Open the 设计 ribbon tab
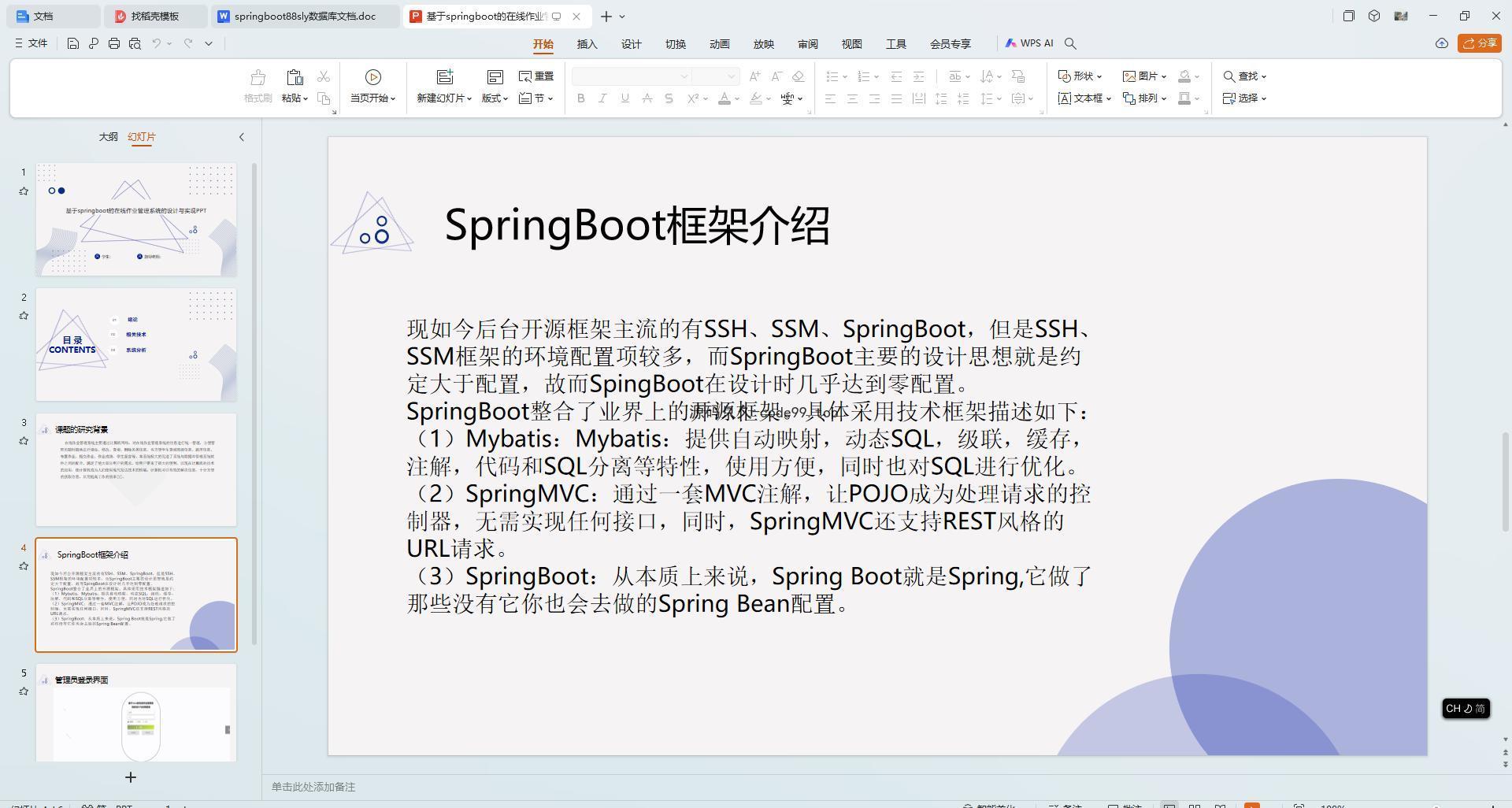 point(632,44)
